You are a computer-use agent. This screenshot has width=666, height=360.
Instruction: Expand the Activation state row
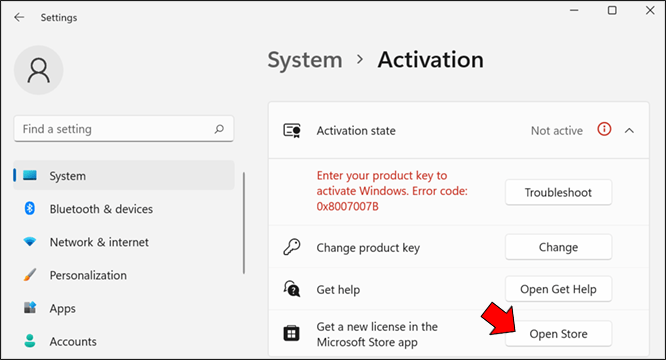pos(459,130)
